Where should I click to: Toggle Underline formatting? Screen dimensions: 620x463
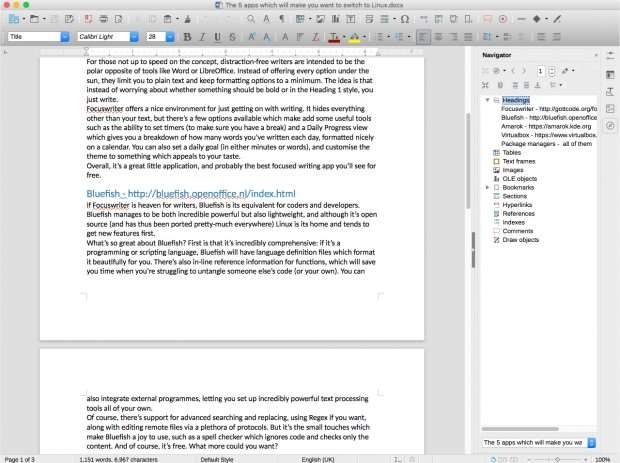coord(217,37)
